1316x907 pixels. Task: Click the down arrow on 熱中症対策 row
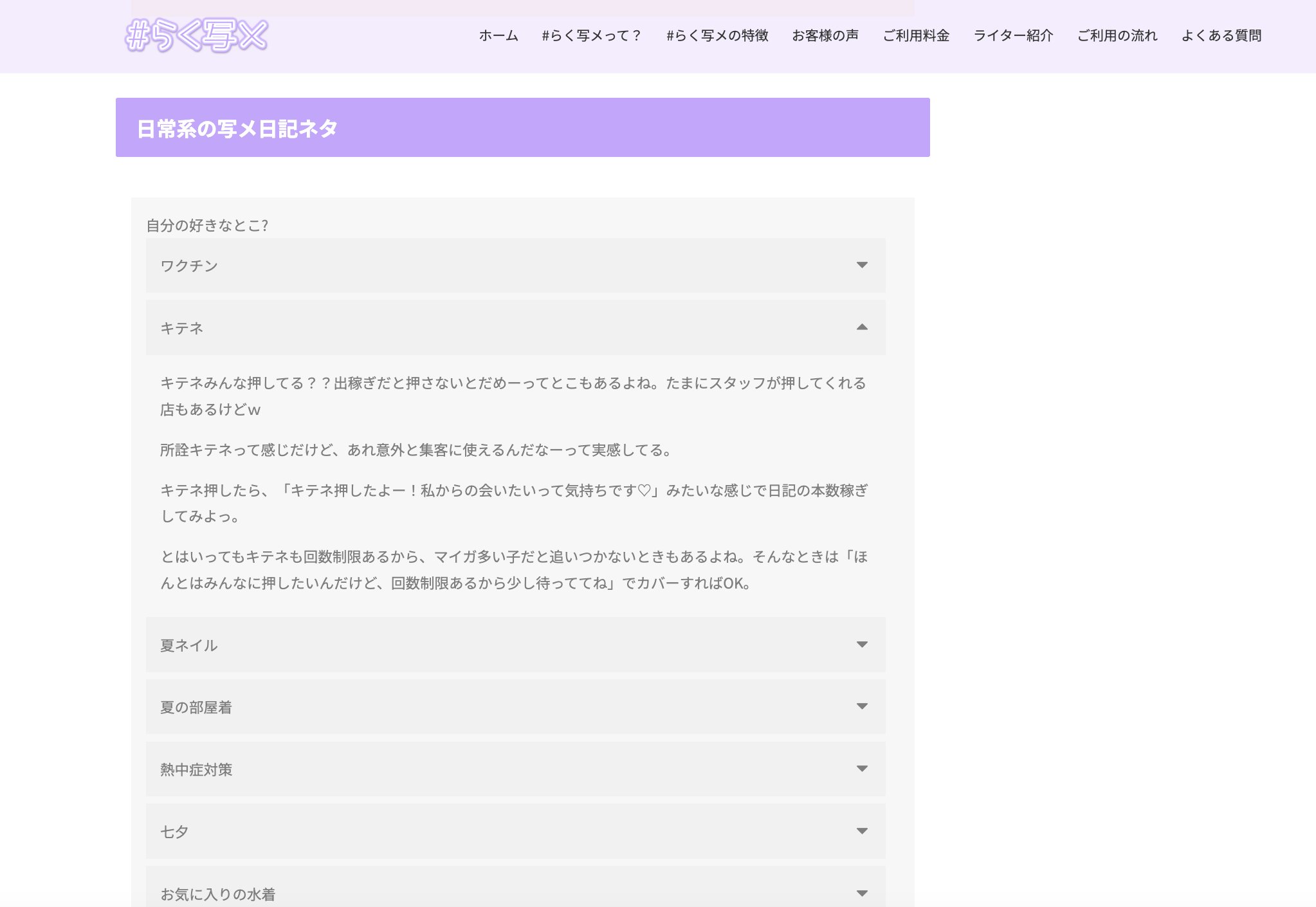[862, 769]
